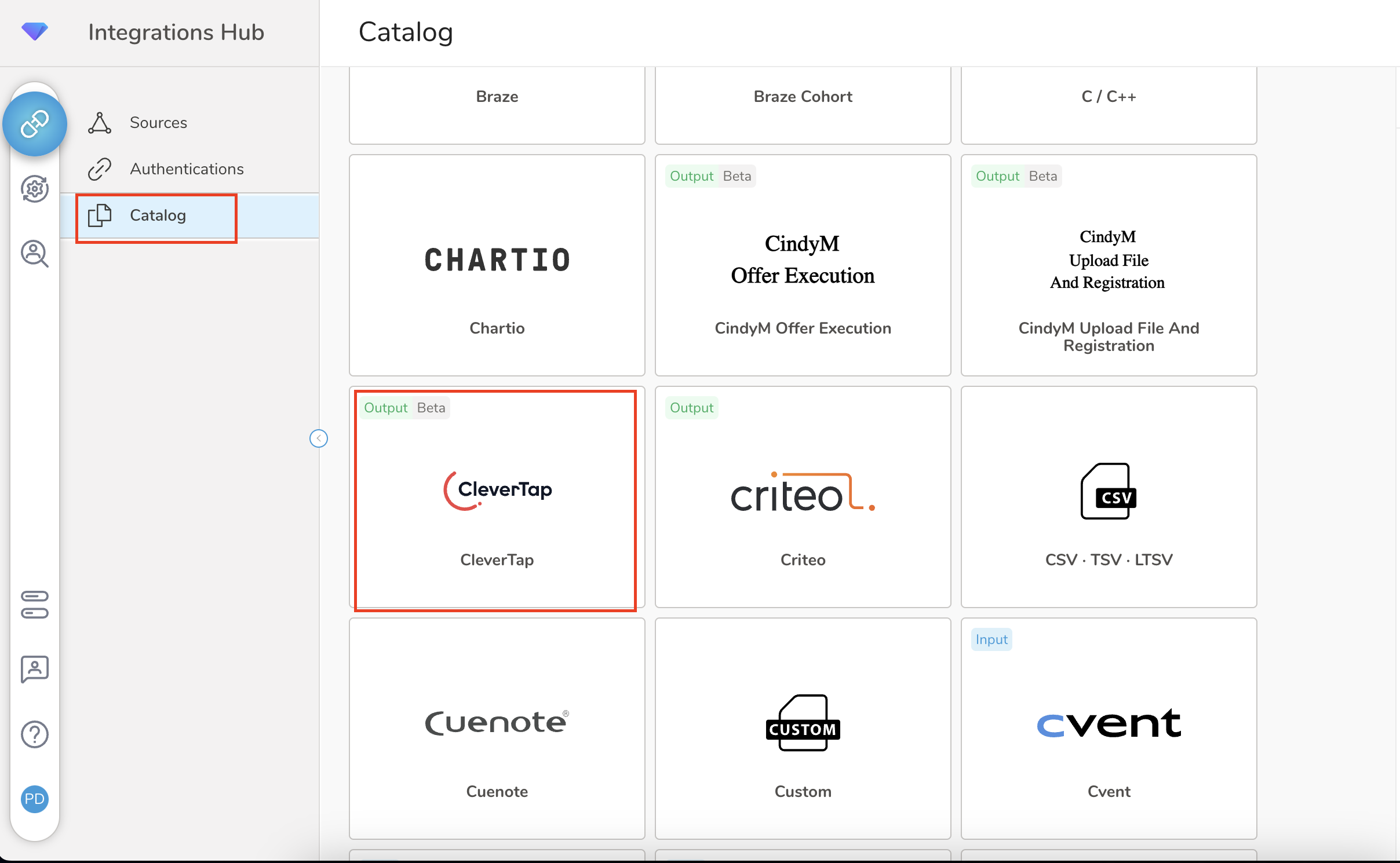Click the Criteo logo
The height and width of the screenshot is (863, 1400).
pyautogui.click(x=803, y=492)
